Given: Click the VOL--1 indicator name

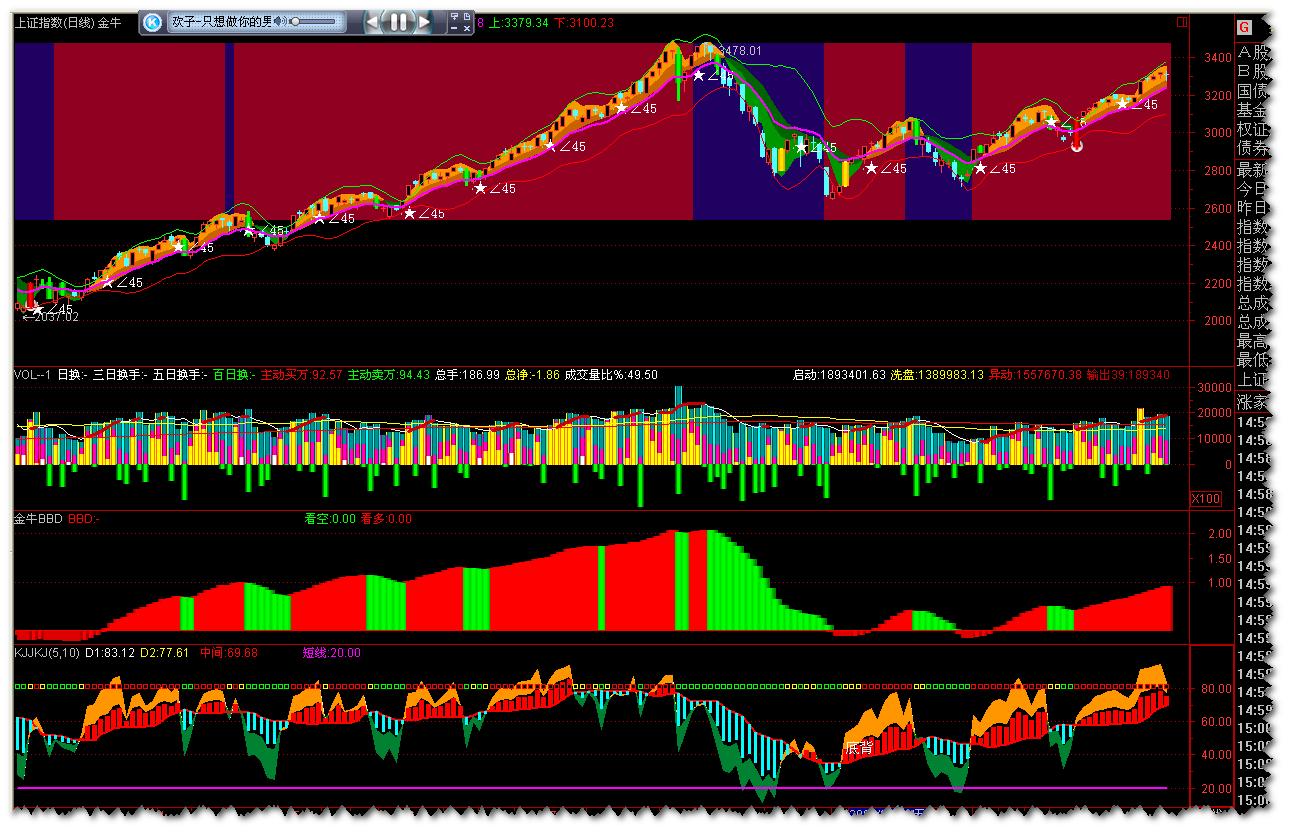Looking at the screenshot, I should point(33,375).
